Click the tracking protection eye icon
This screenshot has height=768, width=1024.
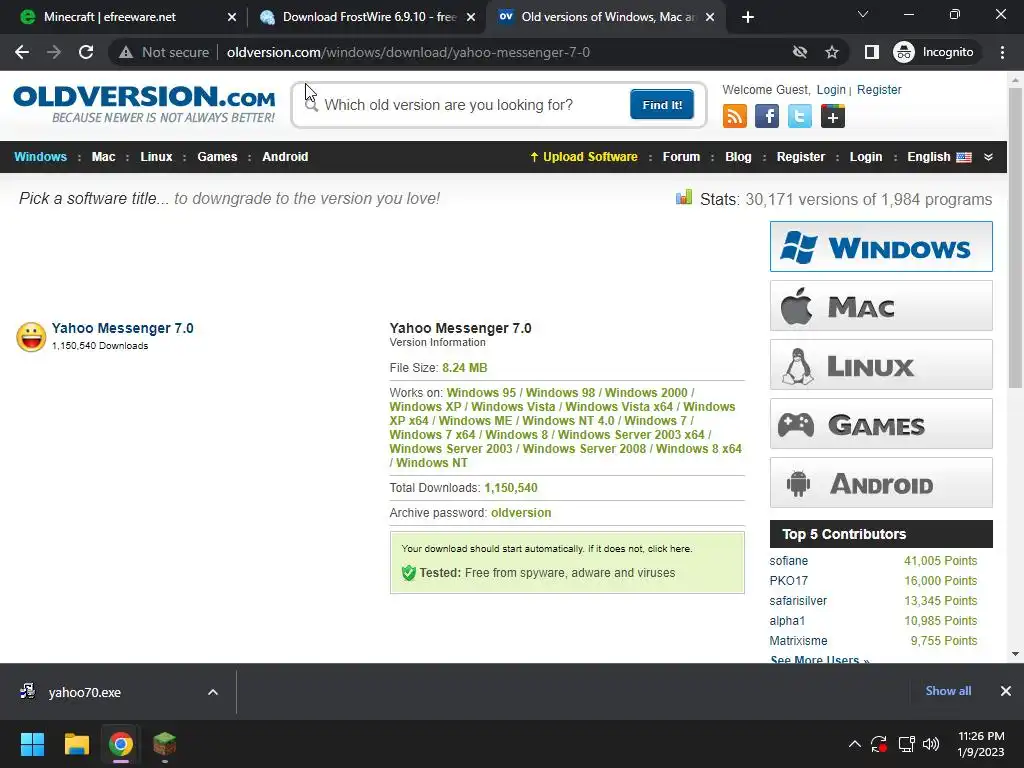(x=799, y=52)
